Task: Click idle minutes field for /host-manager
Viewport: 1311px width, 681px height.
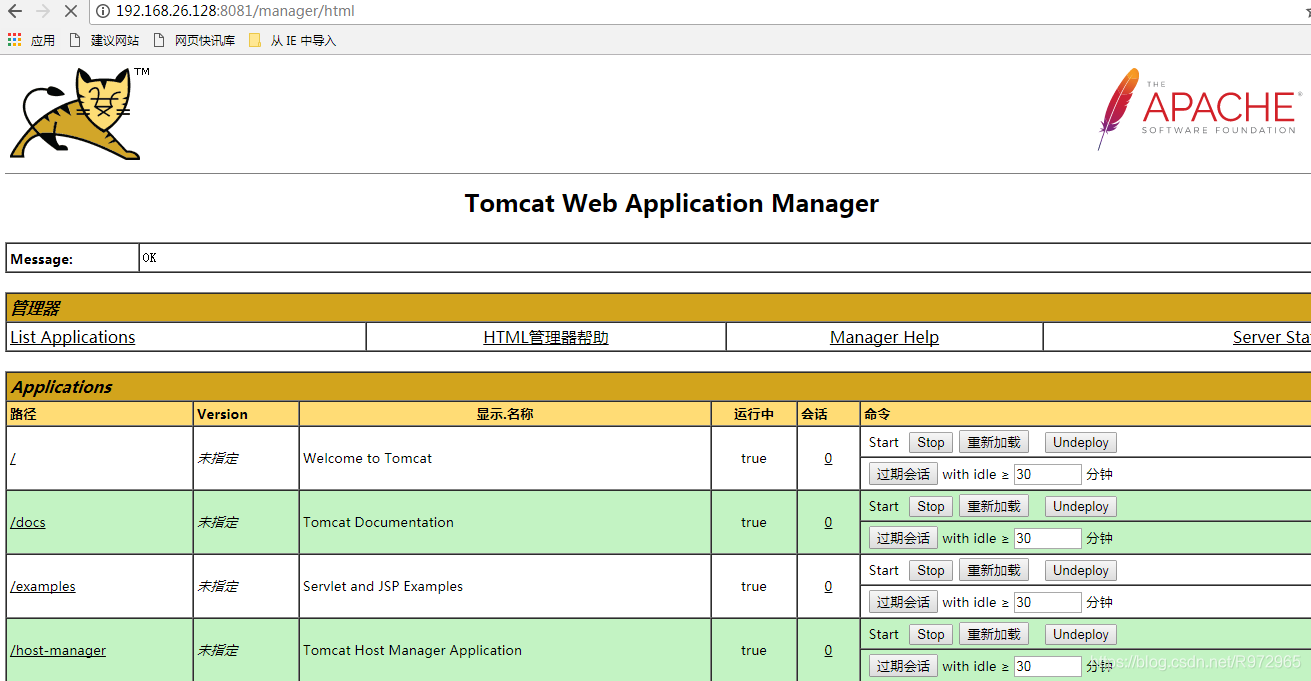Action: pyautogui.click(x=1048, y=666)
